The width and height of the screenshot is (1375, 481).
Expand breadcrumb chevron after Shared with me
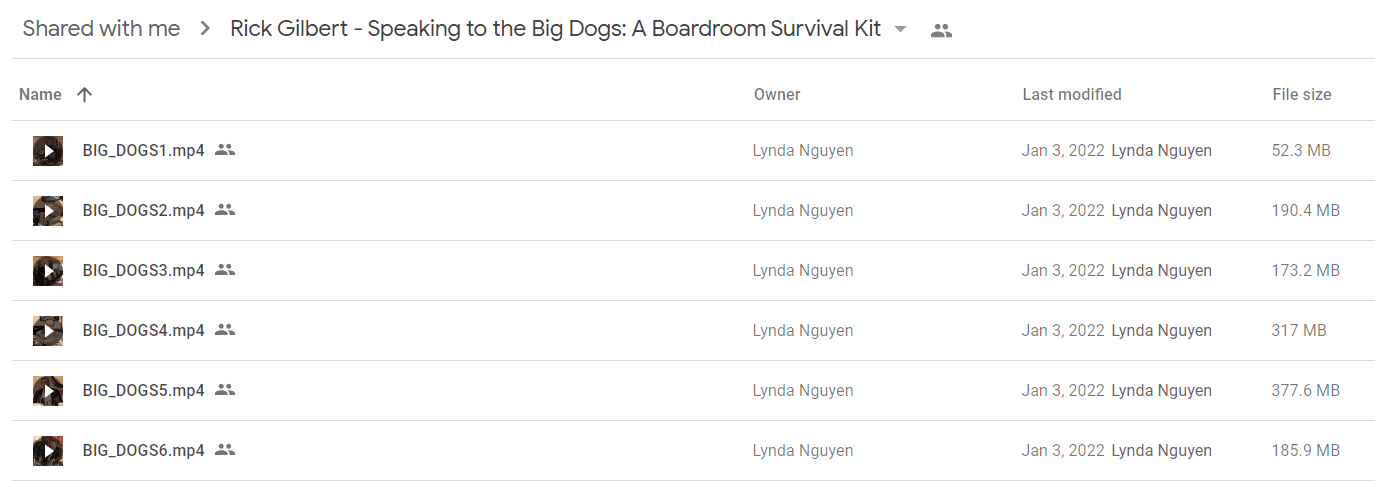tap(205, 29)
